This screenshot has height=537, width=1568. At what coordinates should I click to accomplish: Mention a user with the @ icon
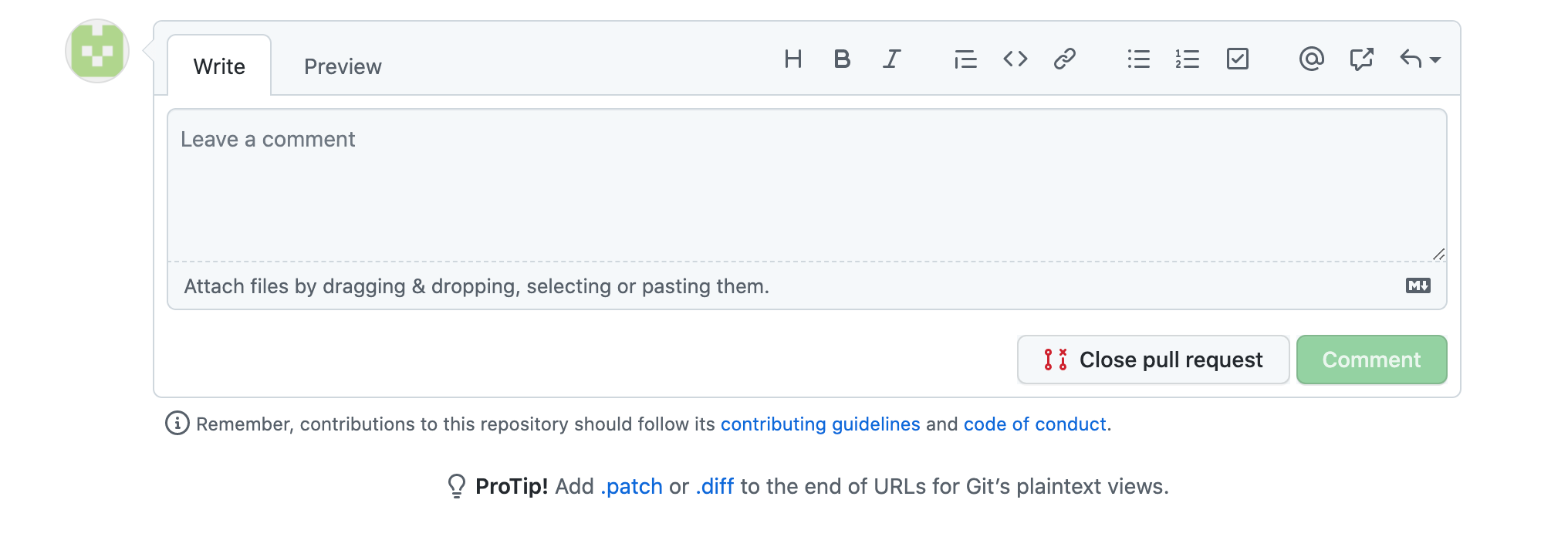pos(1311,59)
